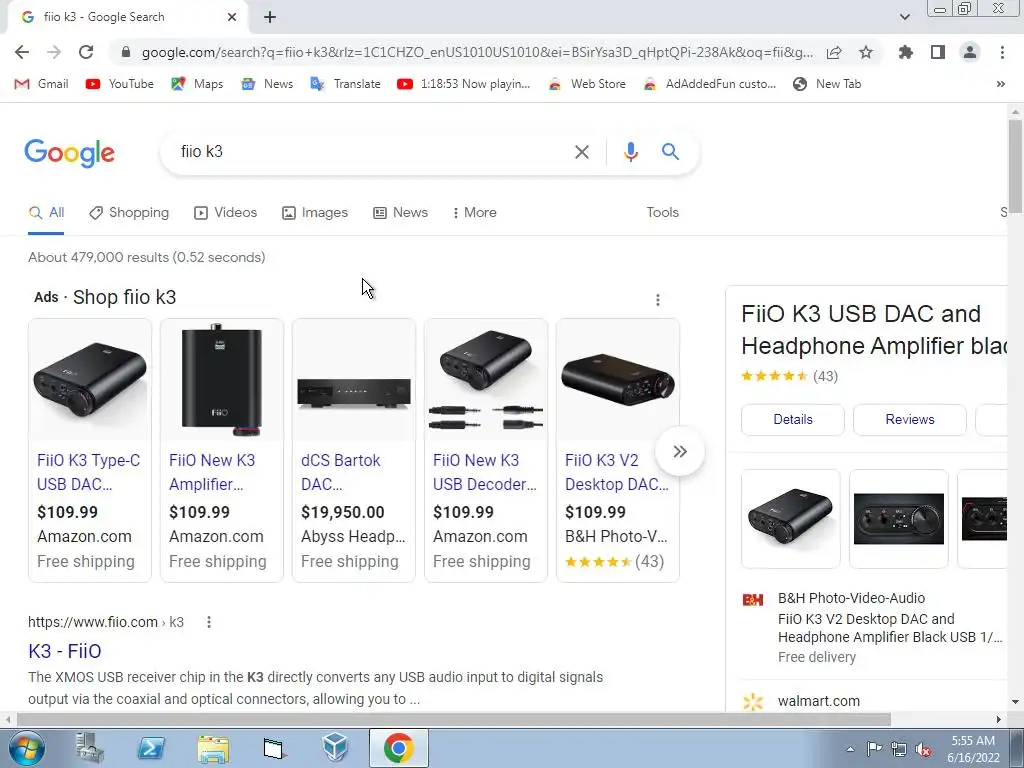
Task: Open the ads three-dot options menu
Action: click(x=658, y=300)
